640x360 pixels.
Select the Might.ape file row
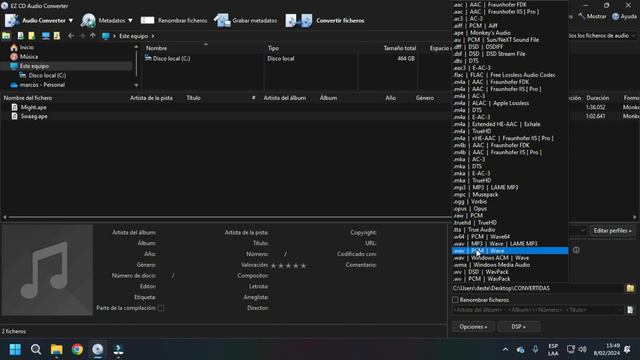[x=33, y=107]
